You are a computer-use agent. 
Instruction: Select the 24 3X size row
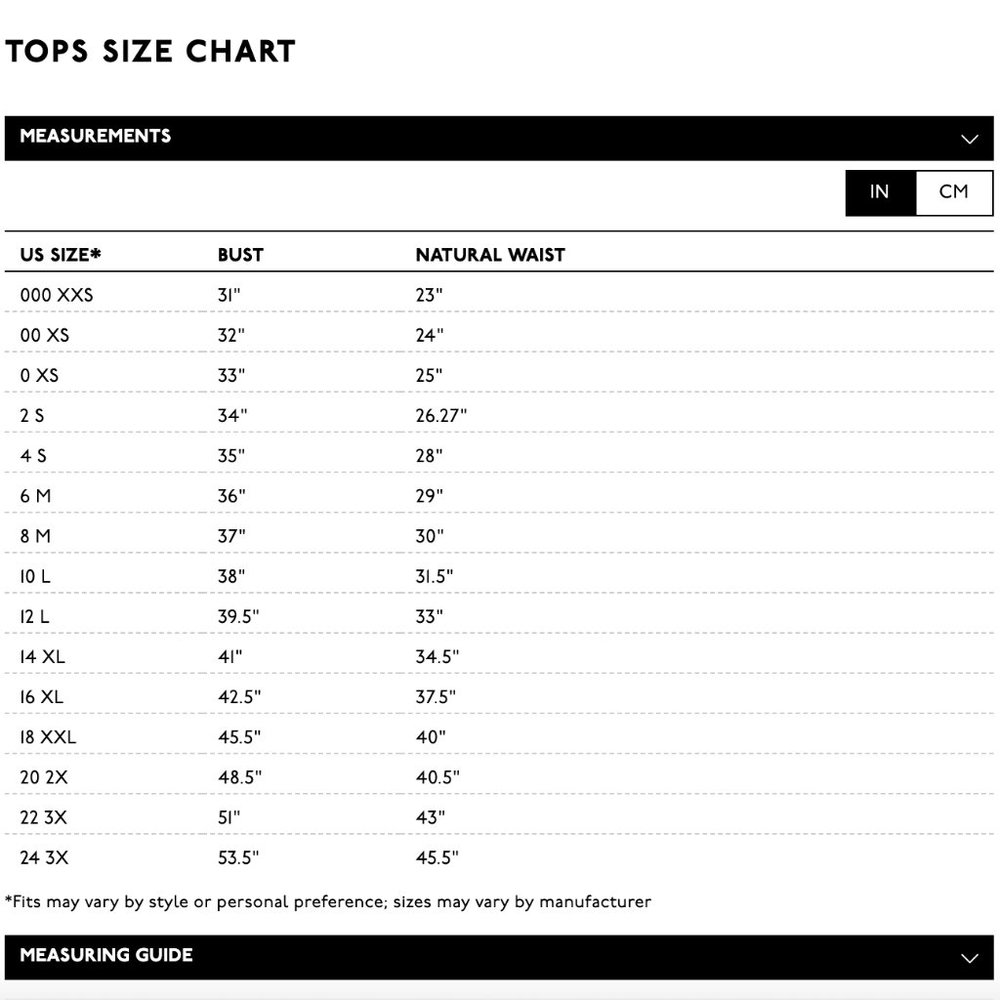pos(499,855)
